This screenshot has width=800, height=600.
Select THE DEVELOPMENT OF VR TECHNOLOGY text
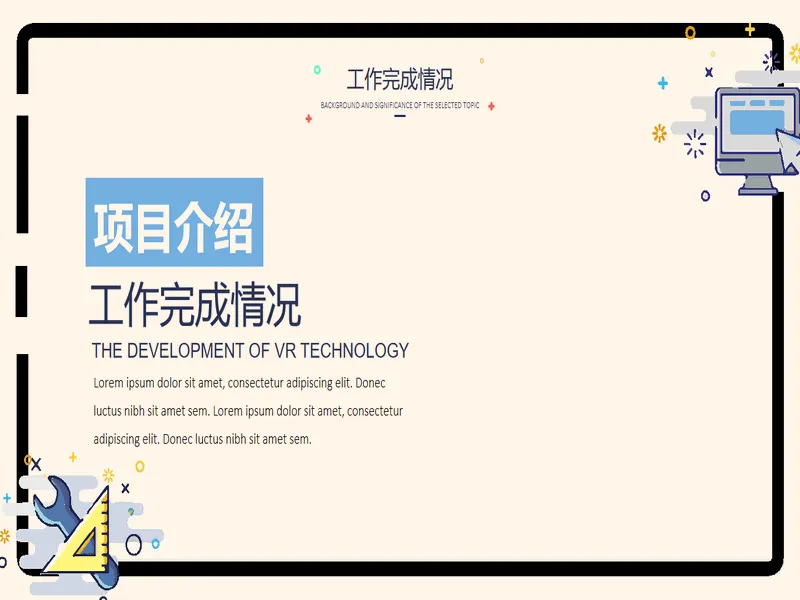(250, 351)
